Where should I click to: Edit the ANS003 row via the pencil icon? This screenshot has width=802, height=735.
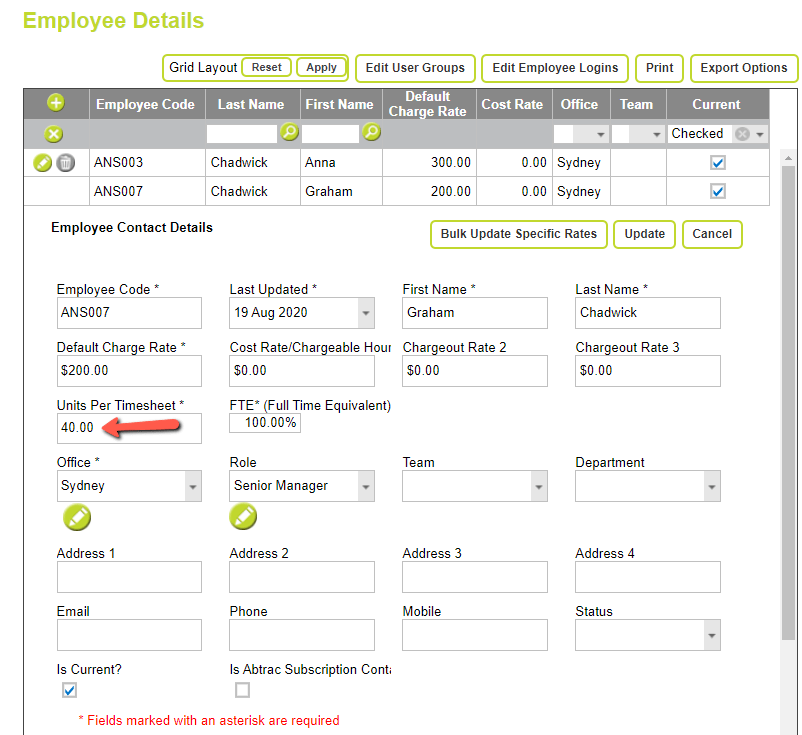click(x=41, y=162)
